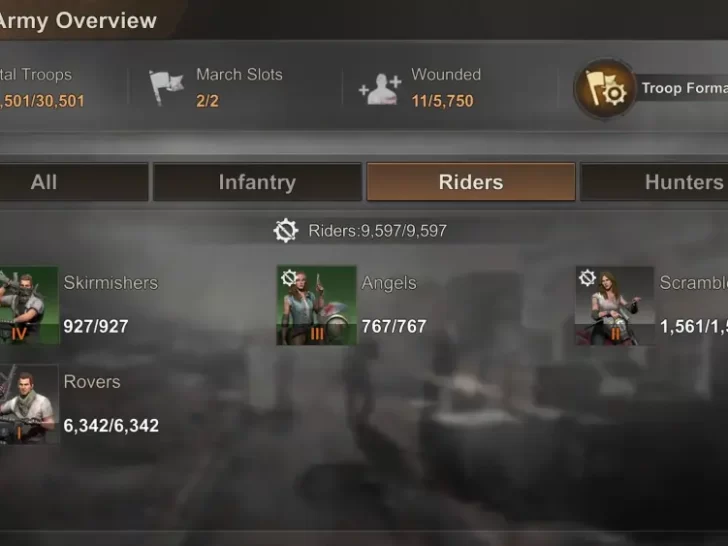728x546 pixels.
Task: Switch to the Infantry tab
Action: click(257, 182)
